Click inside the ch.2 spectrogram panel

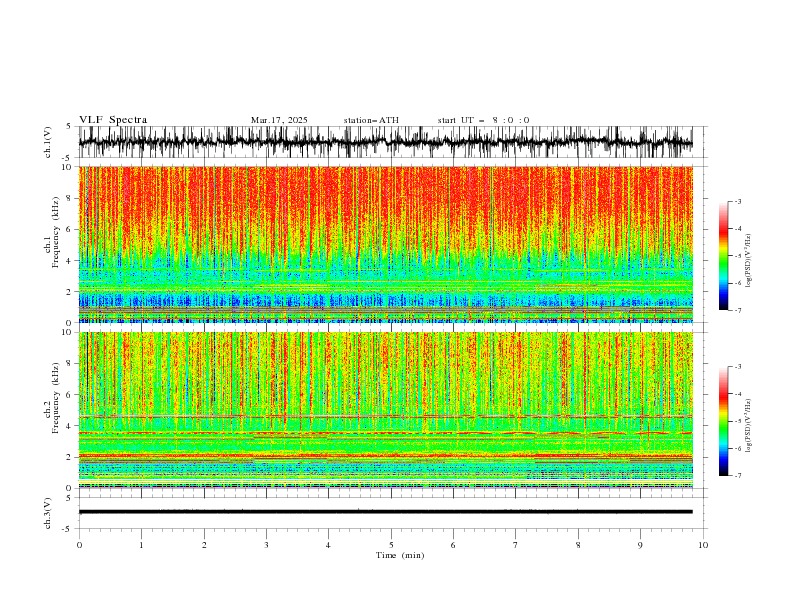[x=385, y=410]
